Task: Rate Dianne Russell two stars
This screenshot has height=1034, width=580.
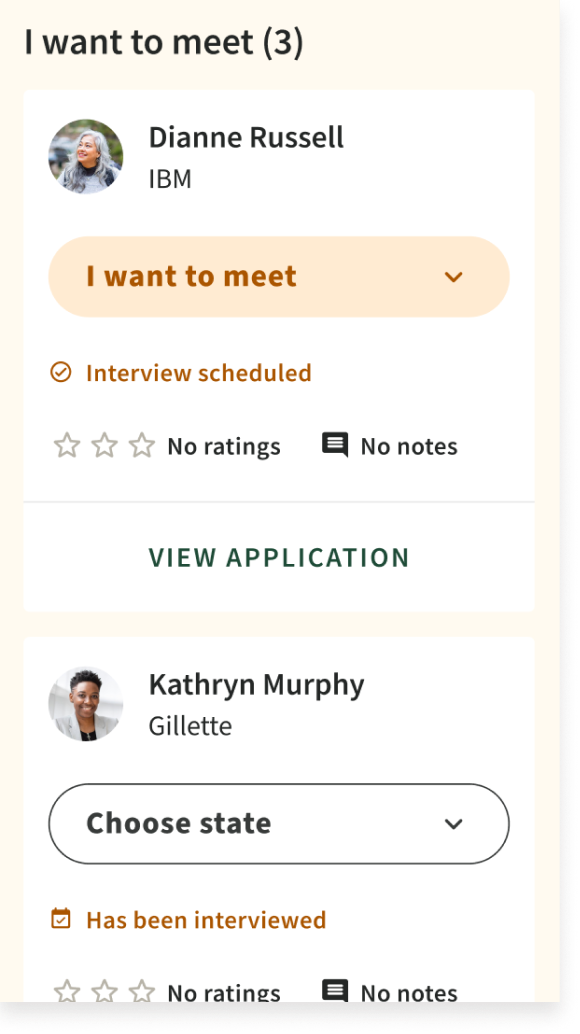Action: pyautogui.click(x=104, y=446)
